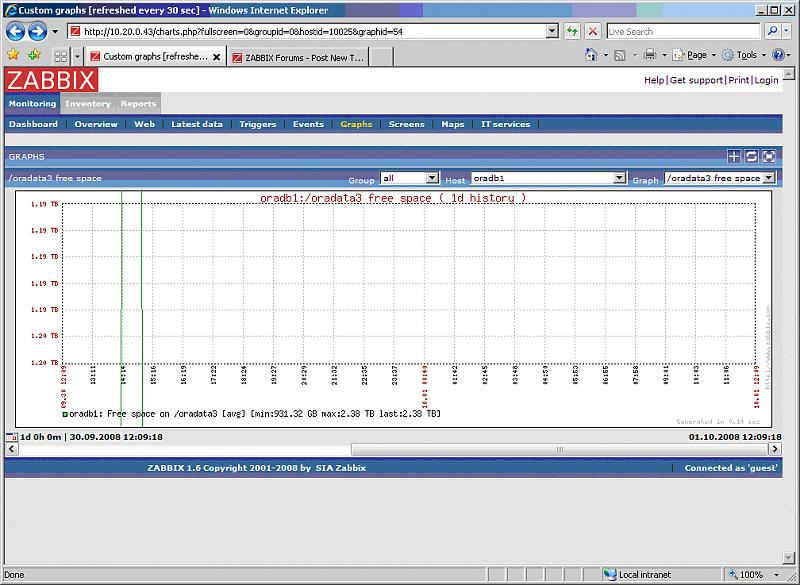The height and width of the screenshot is (585, 800).
Task: Open the IE Tools menu dropdown
Action: [745, 55]
